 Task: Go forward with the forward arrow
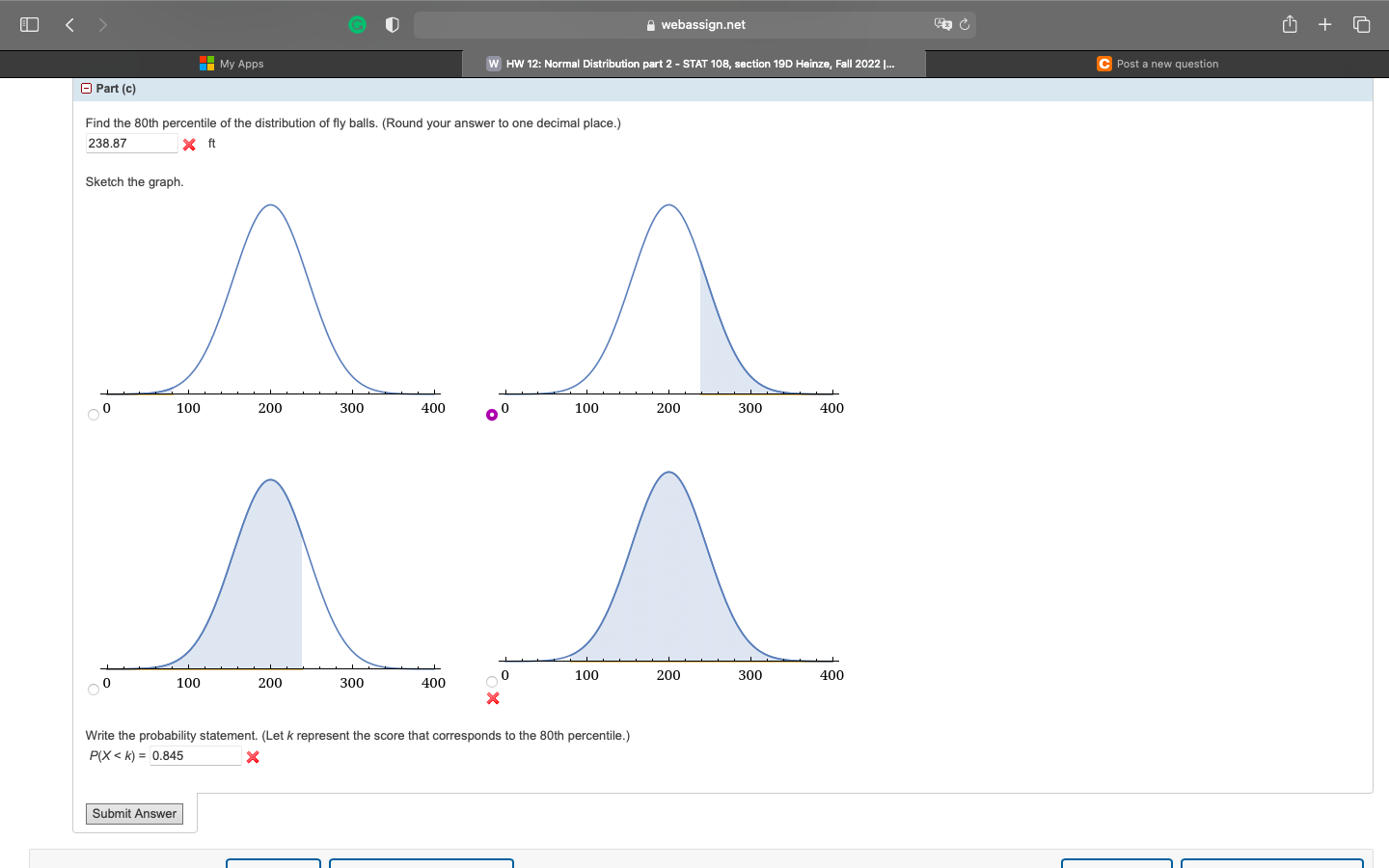[102, 25]
